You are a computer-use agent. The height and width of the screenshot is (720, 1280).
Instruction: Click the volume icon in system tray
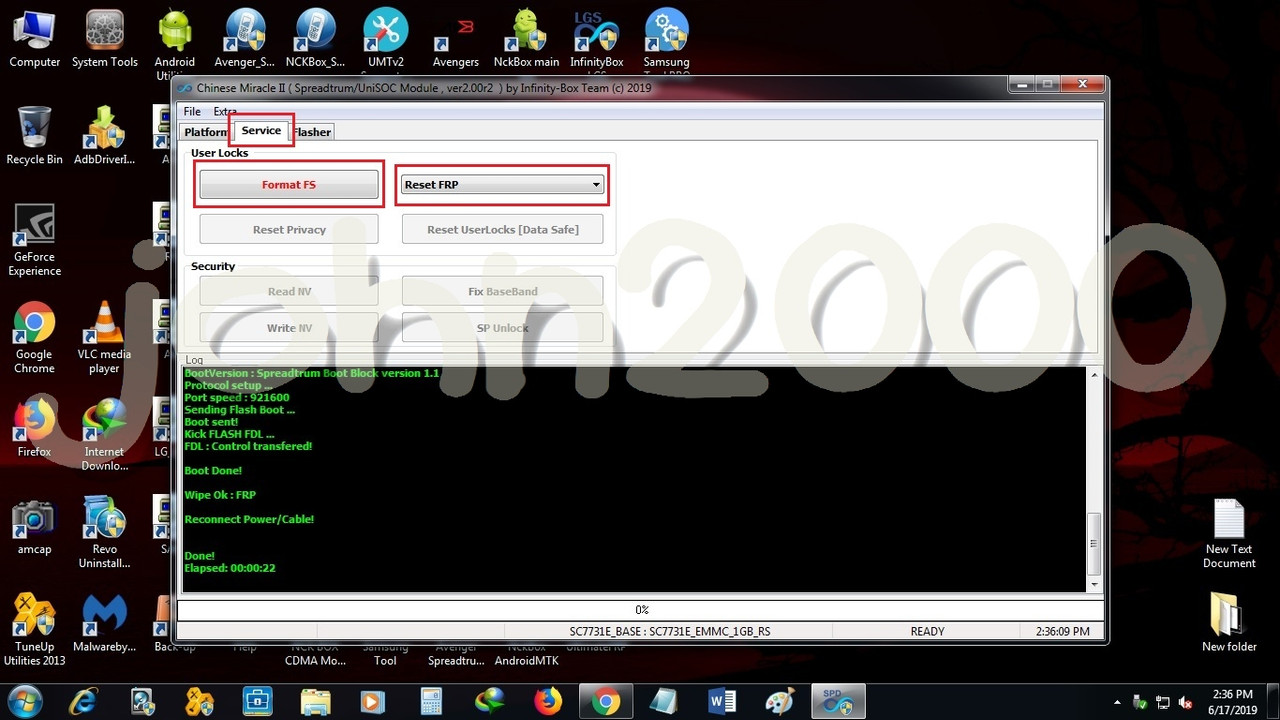tap(1186, 703)
